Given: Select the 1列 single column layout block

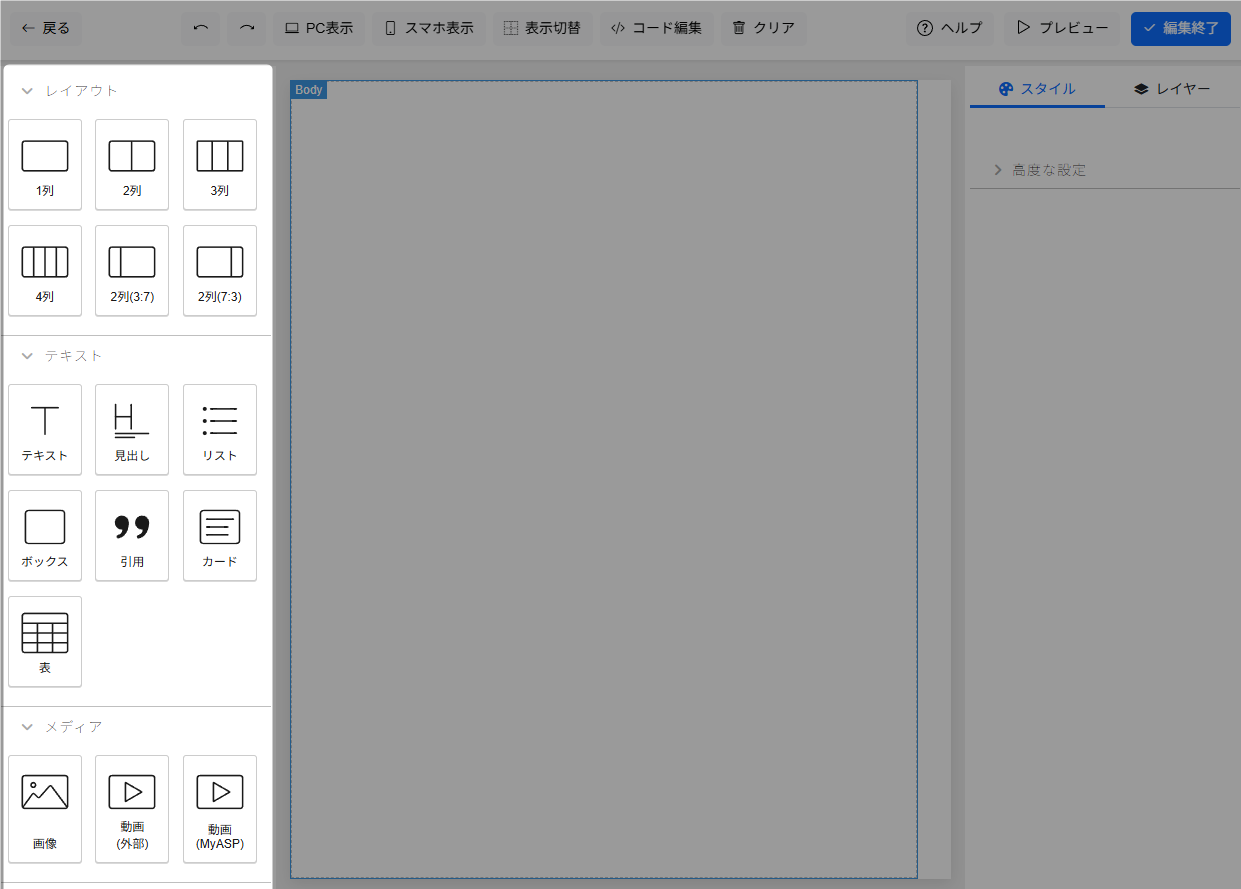Looking at the screenshot, I should [45, 165].
